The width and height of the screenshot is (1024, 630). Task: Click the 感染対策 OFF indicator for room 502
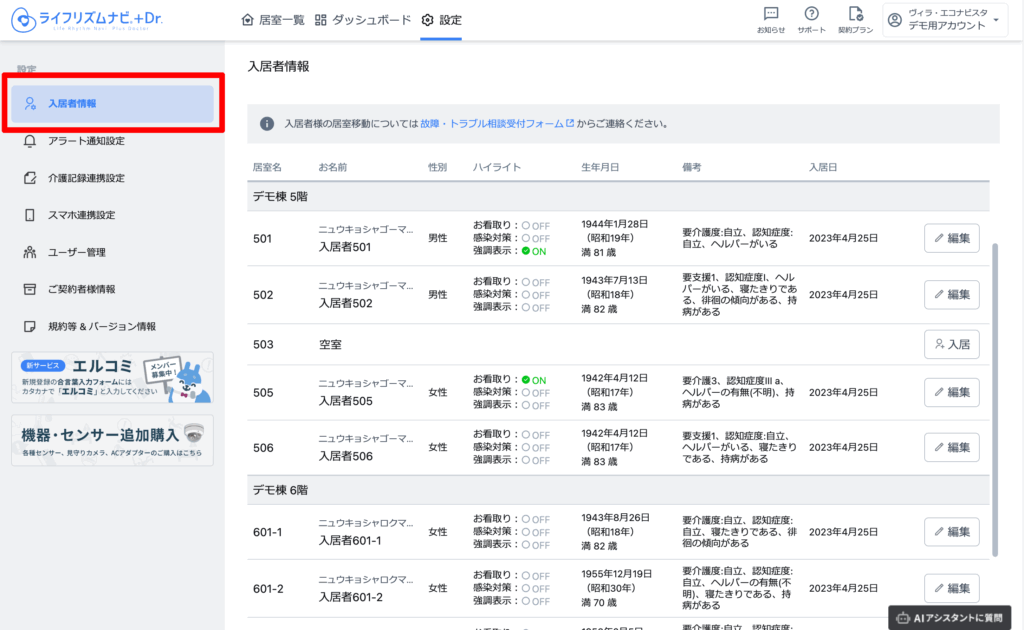coord(535,294)
